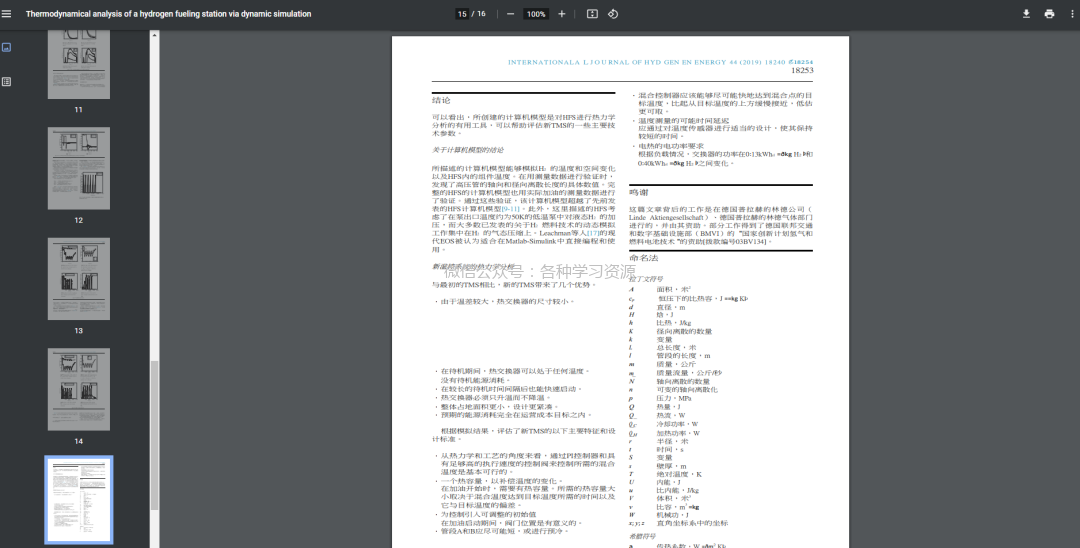
Task: Select the highlighted page 15 thumbnail
Action: pos(79,500)
